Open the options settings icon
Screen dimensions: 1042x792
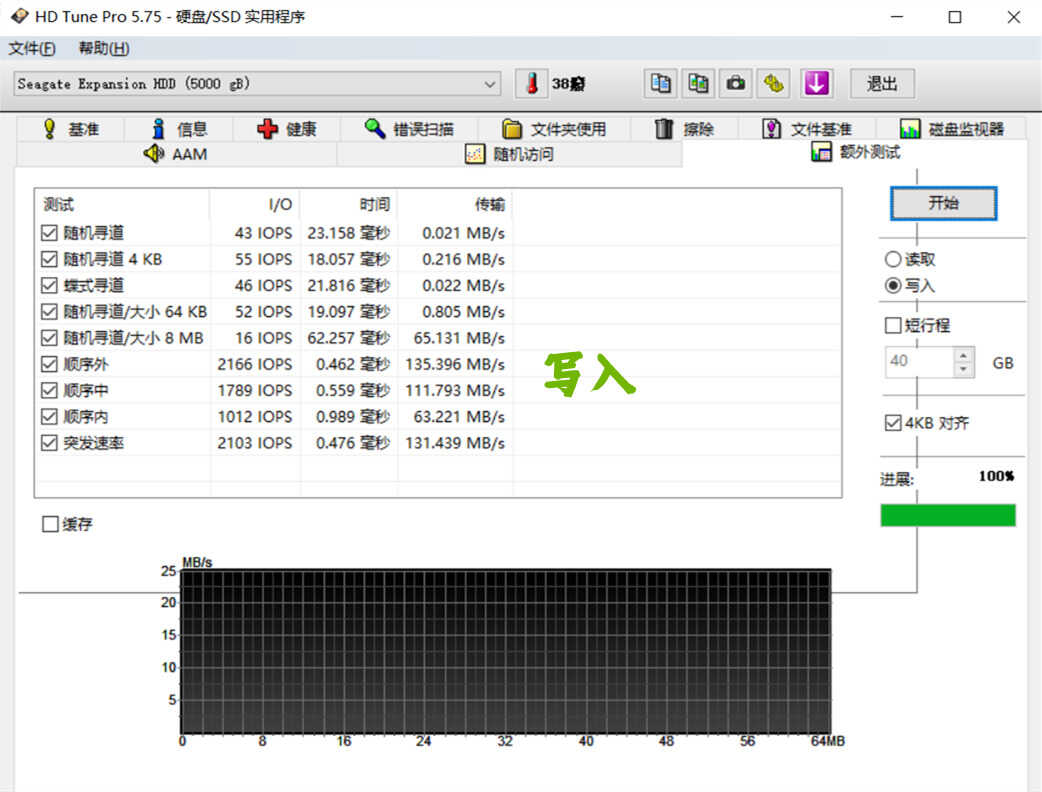click(x=774, y=84)
